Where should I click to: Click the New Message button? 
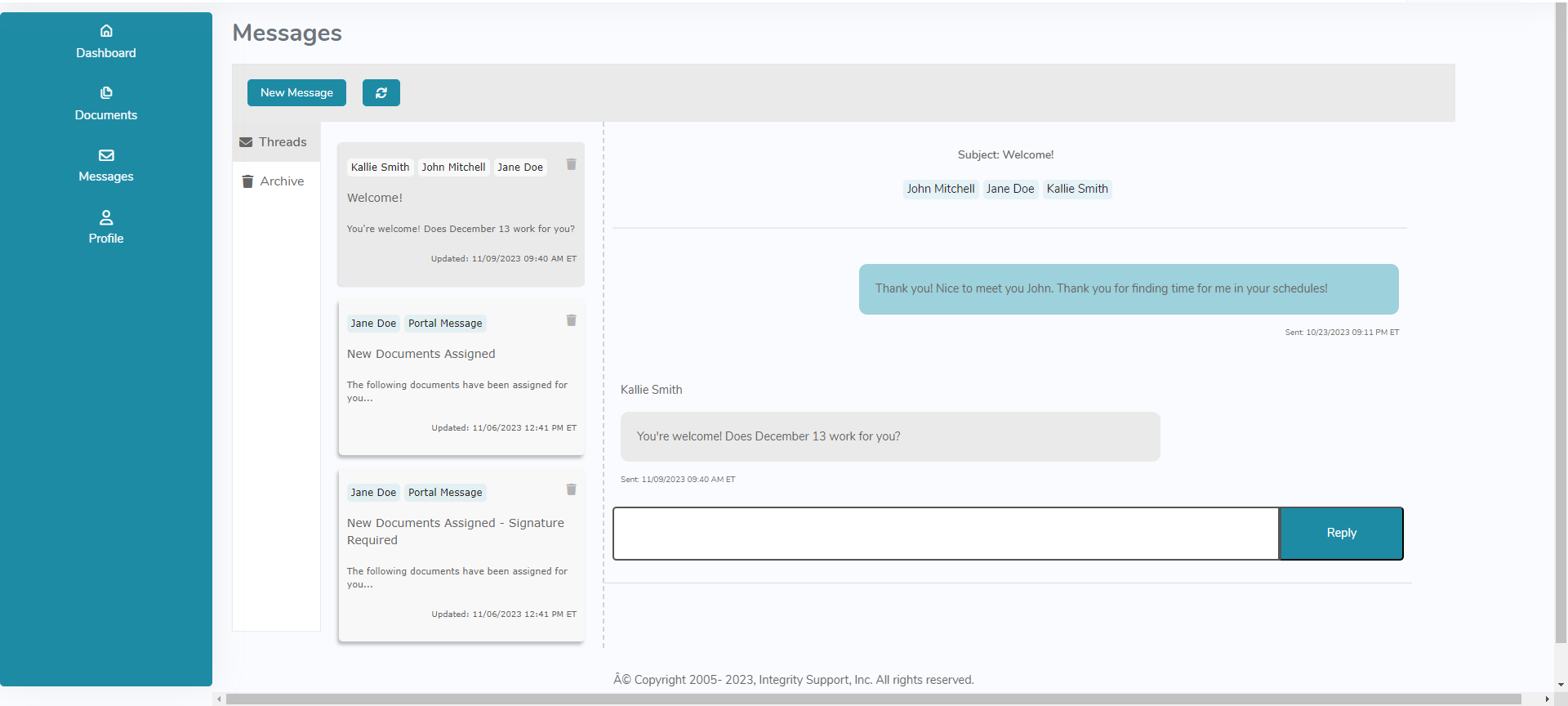coord(296,93)
